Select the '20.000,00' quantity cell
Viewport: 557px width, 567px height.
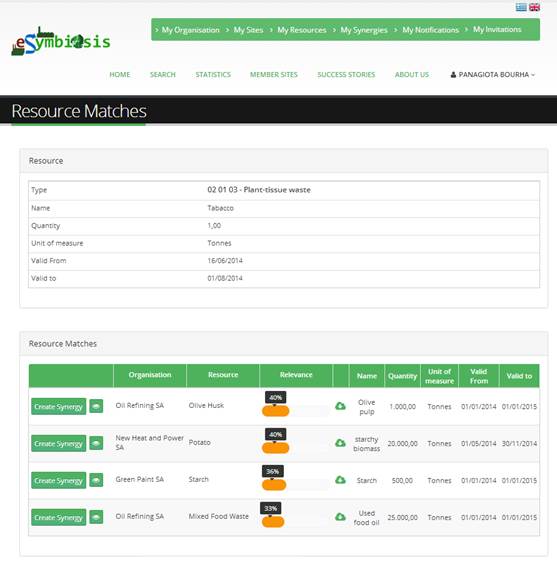pos(403,444)
